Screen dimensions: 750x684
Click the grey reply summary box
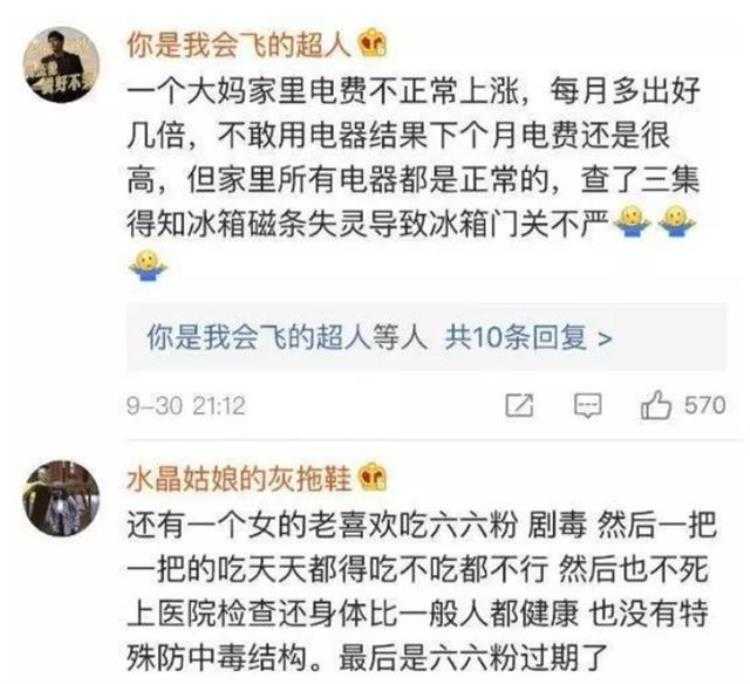(427, 337)
